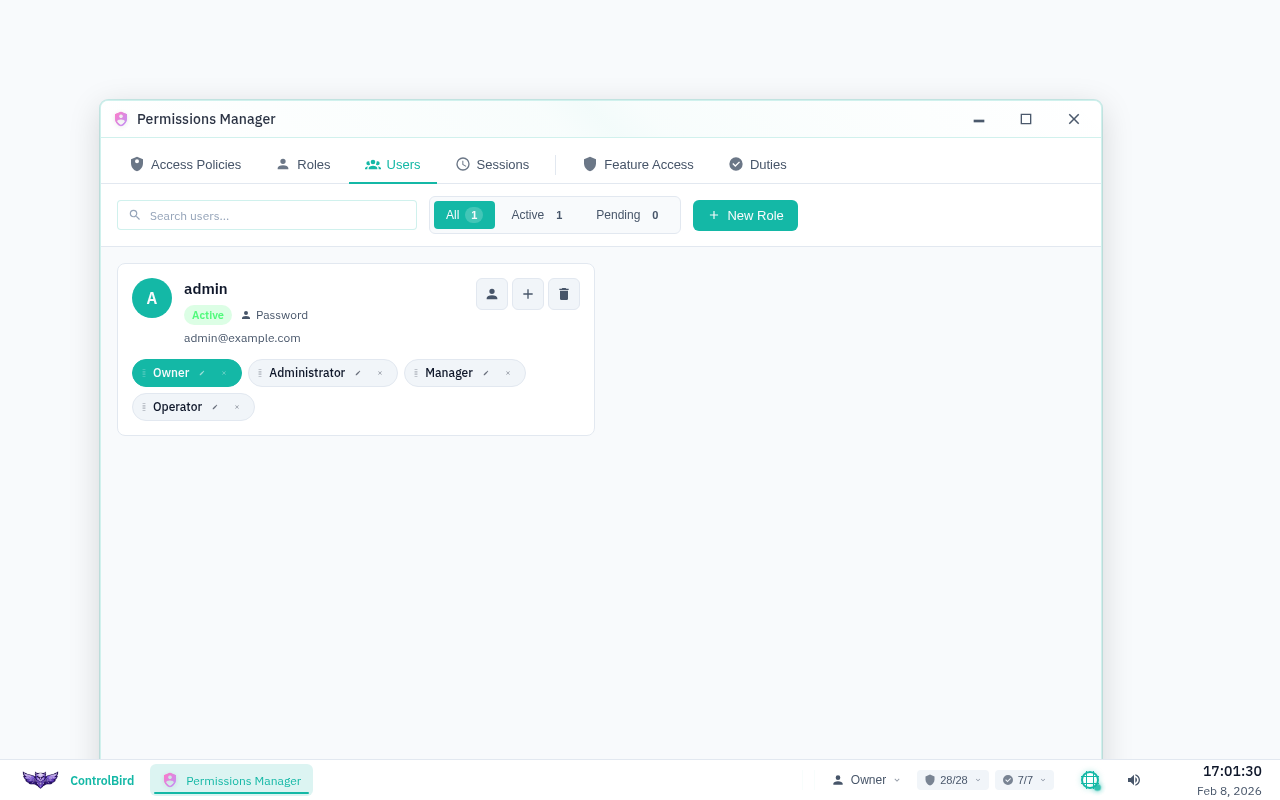Filter users by Pending status

point(628,215)
